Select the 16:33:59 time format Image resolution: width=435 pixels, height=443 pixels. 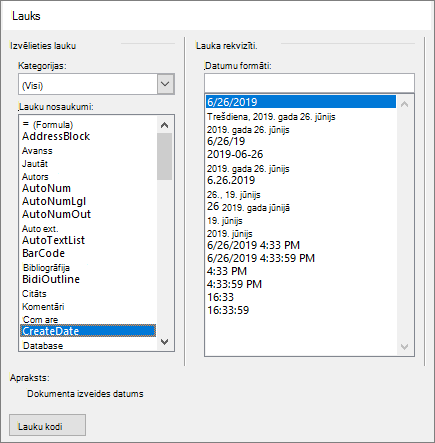[228, 310]
